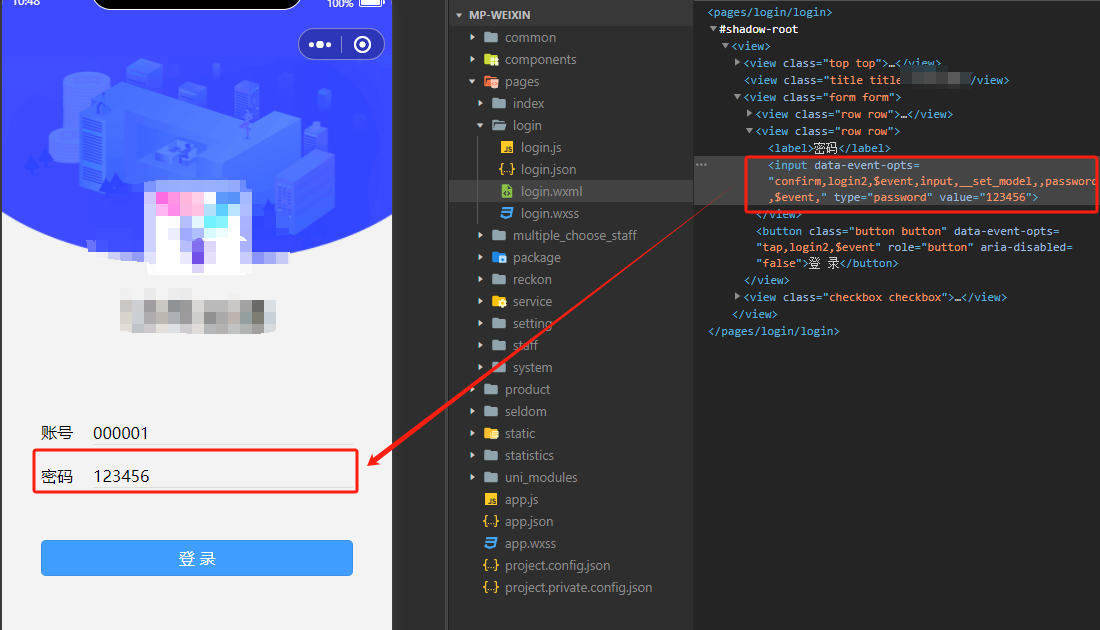This screenshot has width=1100, height=630.
Task: Click the 密码 password input field
Action: (223, 476)
